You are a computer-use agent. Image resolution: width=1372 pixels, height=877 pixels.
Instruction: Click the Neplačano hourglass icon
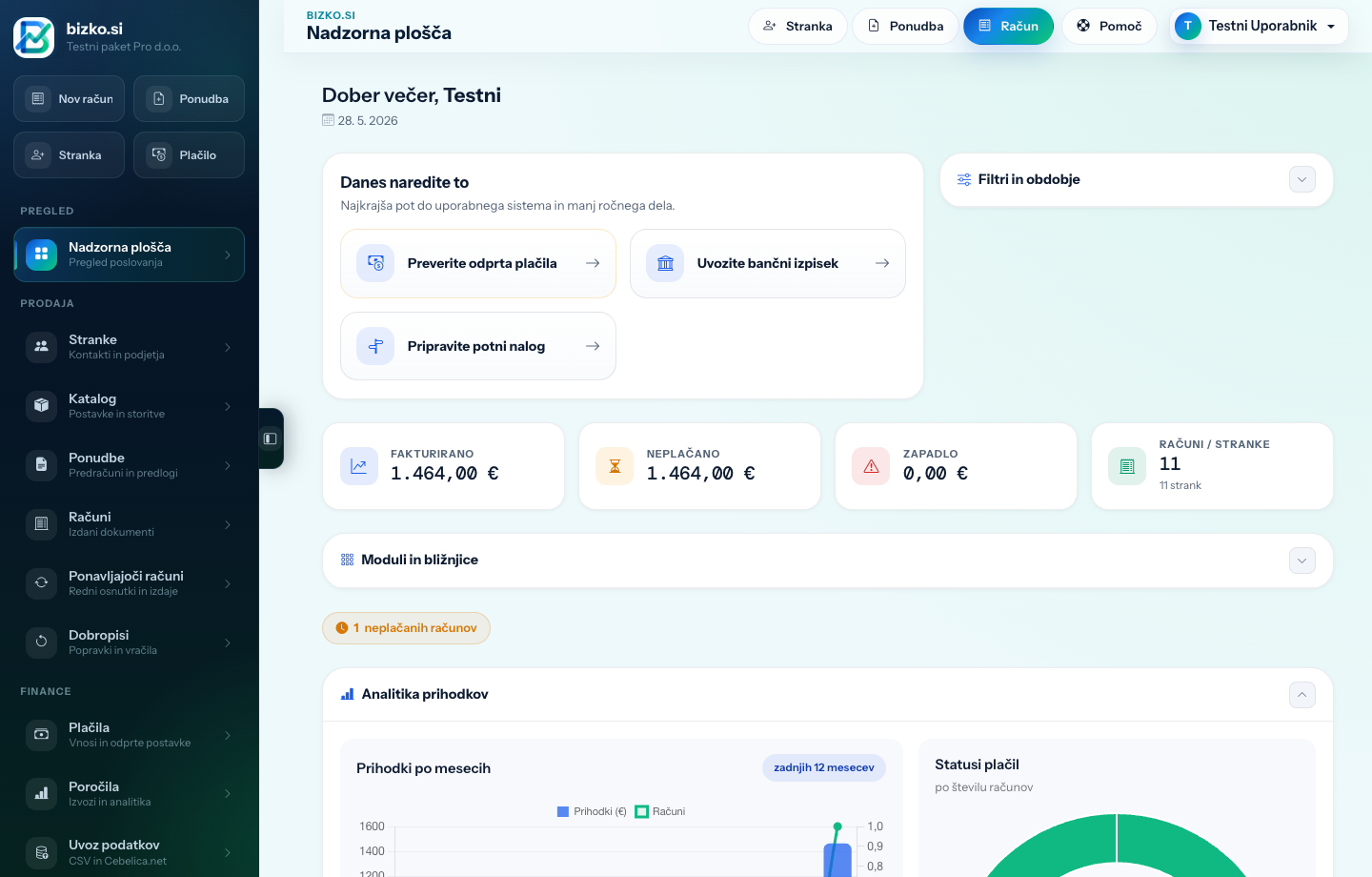[615, 466]
